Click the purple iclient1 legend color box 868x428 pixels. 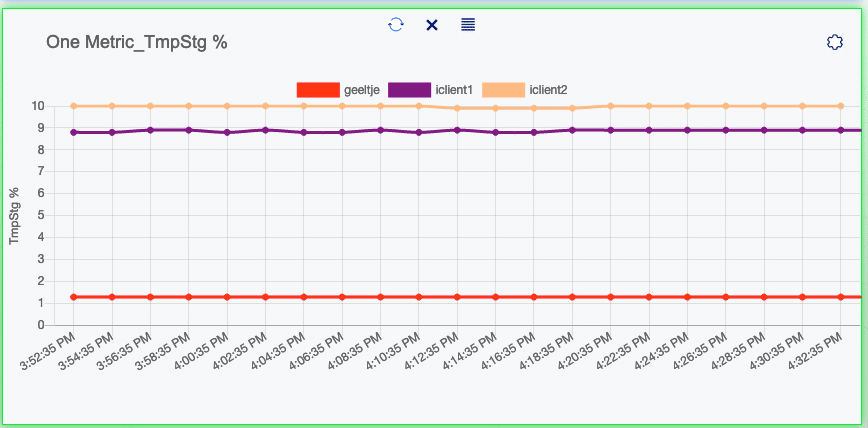[409, 90]
